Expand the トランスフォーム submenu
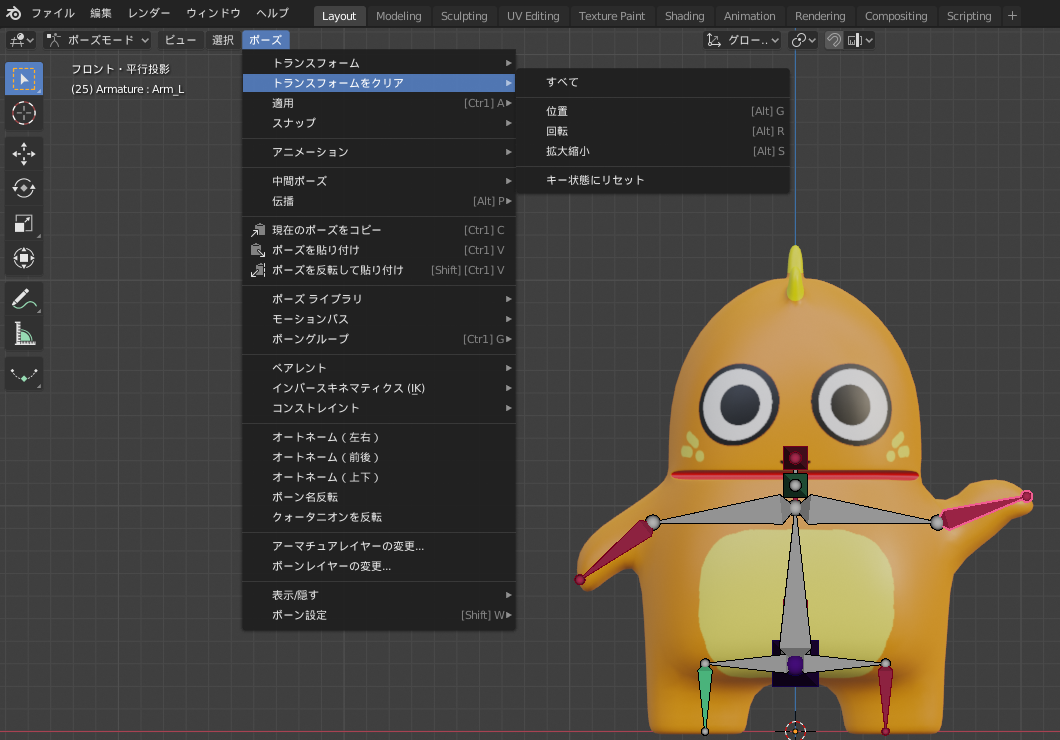Viewport: 1060px width, 740px height. point(379,63)
